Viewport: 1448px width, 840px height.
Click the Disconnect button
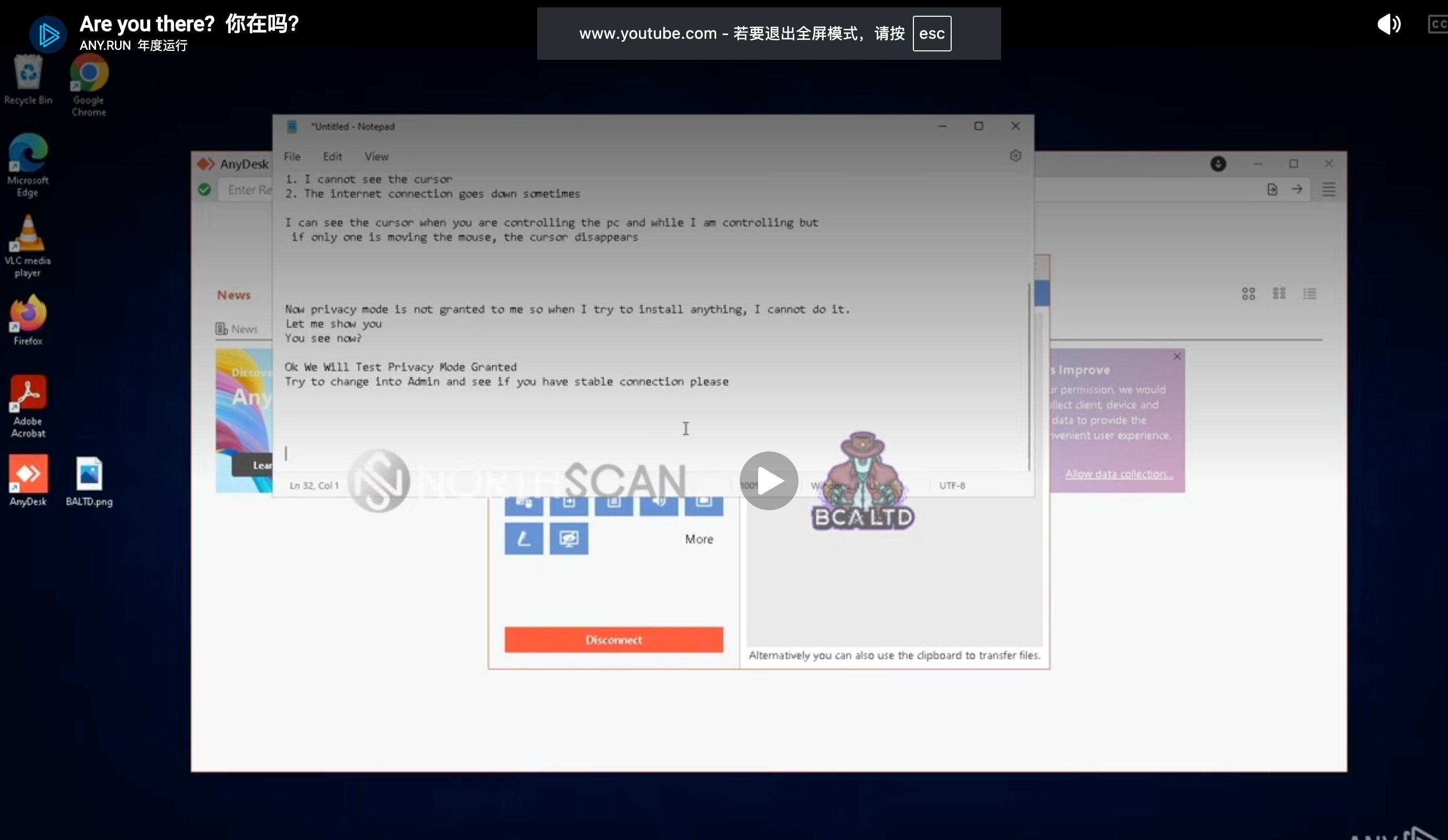[x=614, y=640]
